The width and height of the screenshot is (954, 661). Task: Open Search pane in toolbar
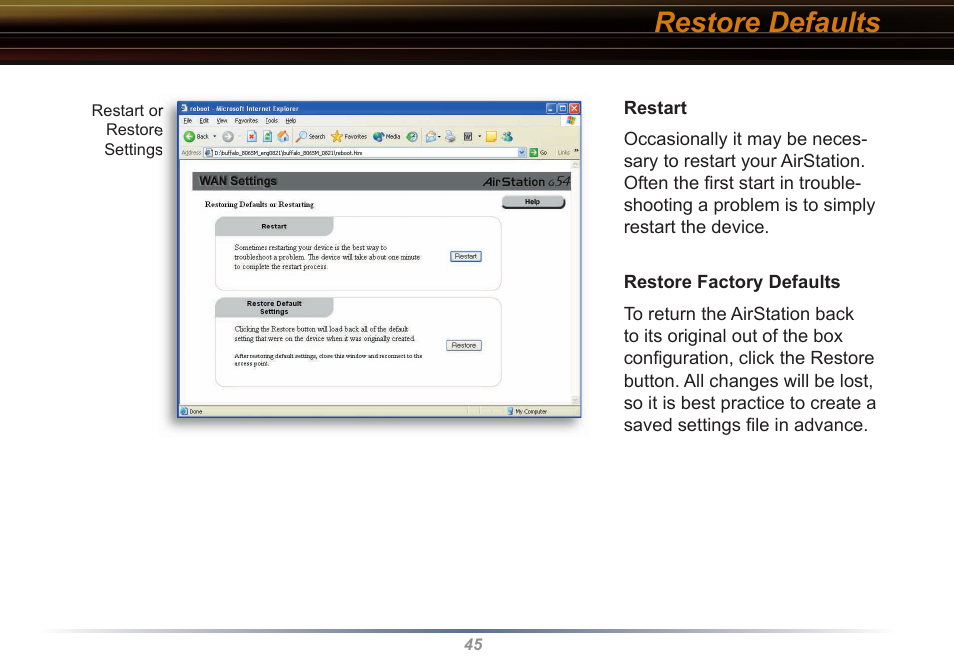click(x=311, y=136)
